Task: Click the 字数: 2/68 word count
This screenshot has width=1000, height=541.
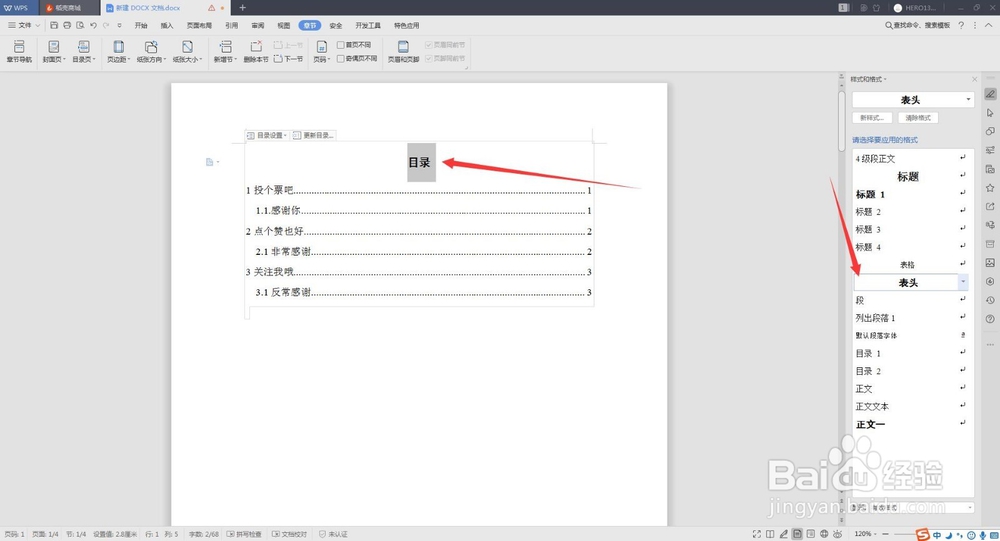Action: click(x=203, y=534)
